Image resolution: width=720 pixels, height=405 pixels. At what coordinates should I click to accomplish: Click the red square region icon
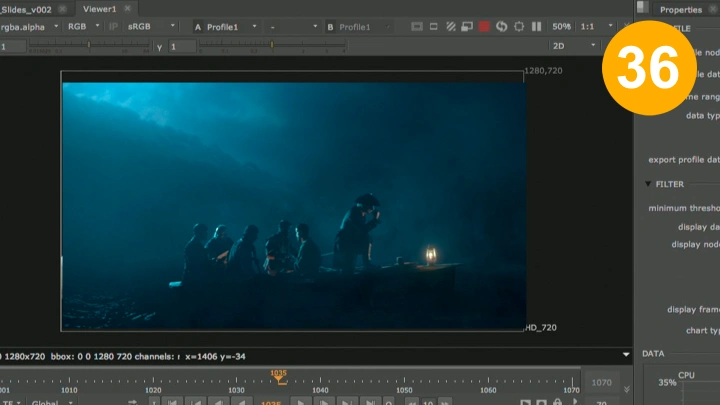(x=484, y=27)
